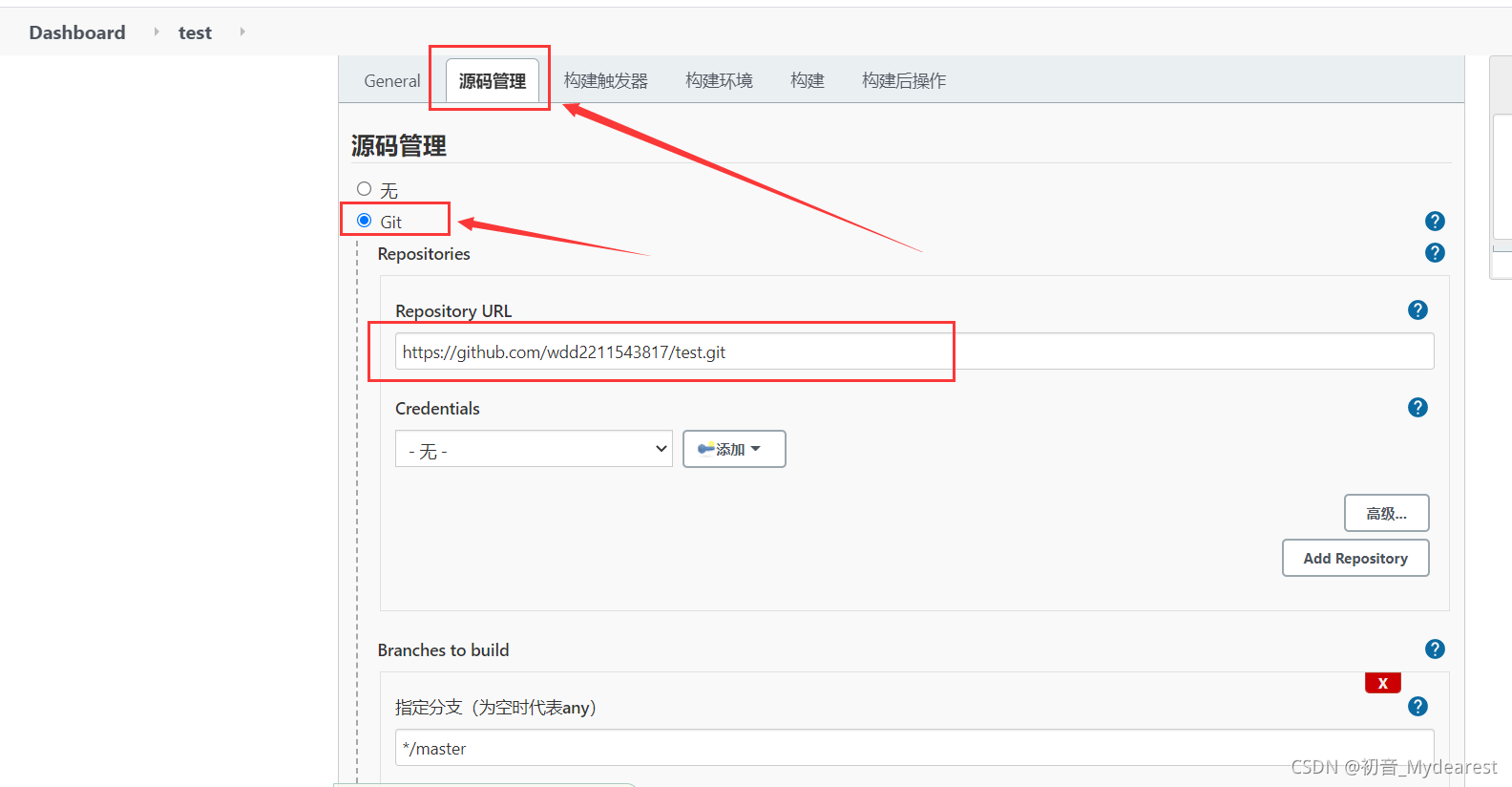
Task: Click the 指定分支 (为空时代表any) label
Action: (x=495, y=708)
